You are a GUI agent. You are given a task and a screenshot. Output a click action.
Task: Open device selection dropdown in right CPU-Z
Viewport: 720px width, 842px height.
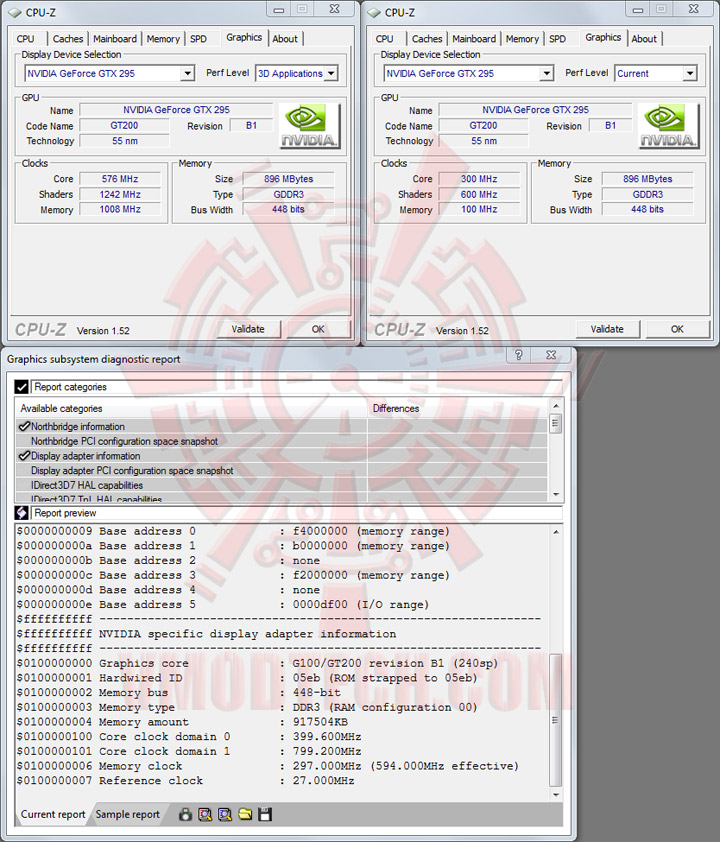pos(547,73)
